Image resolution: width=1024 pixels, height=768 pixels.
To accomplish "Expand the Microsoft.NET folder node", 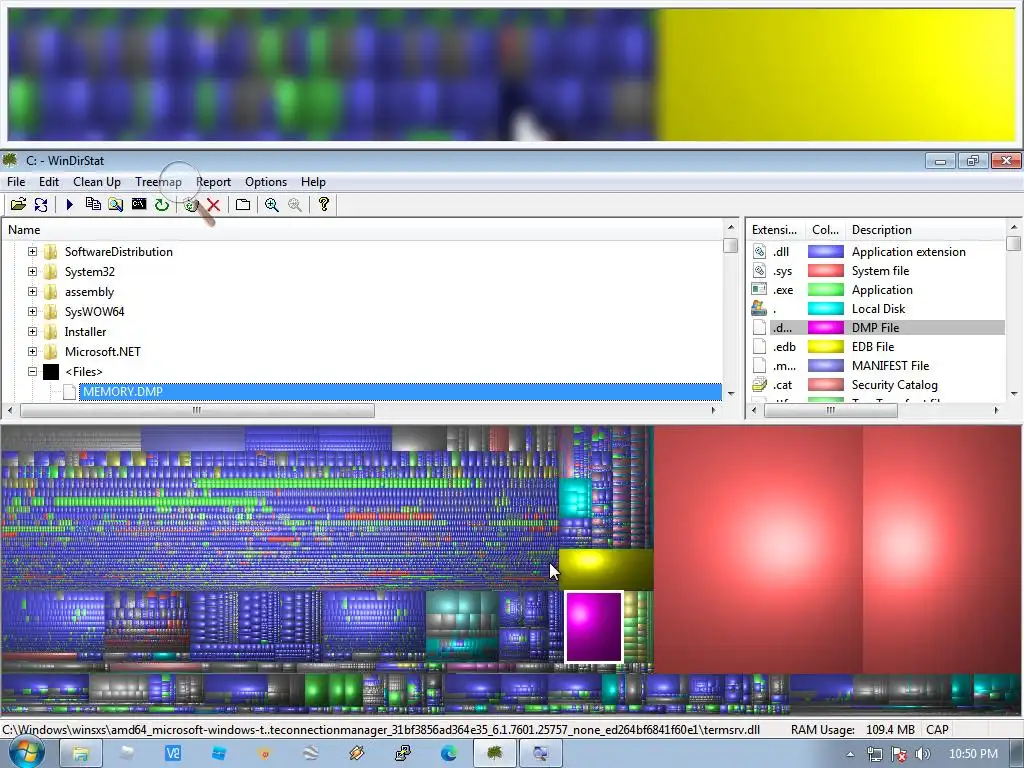I will [x=32, y=351].
